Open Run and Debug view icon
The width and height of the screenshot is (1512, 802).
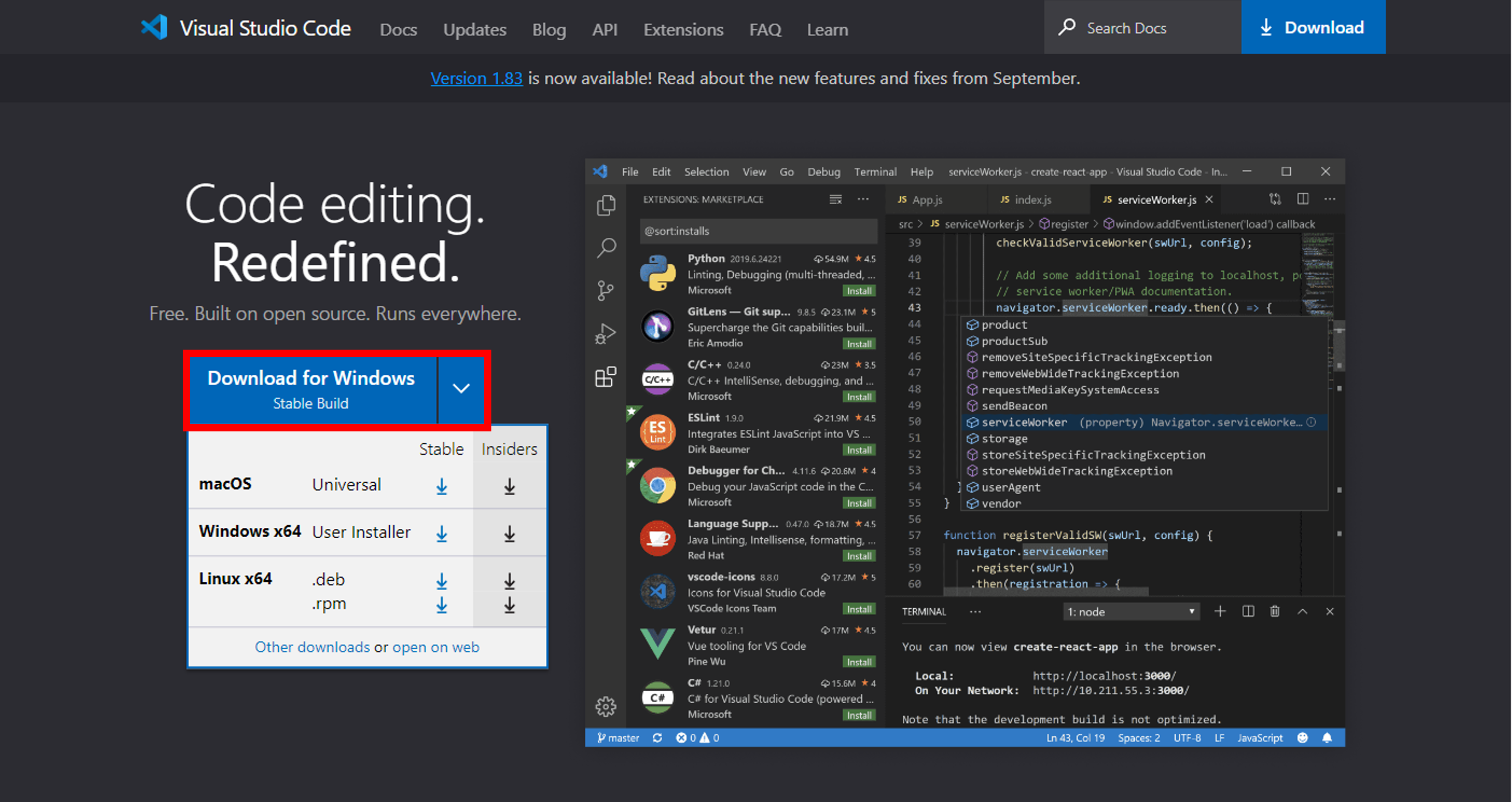pyautogui.click(x=606, y=333)
